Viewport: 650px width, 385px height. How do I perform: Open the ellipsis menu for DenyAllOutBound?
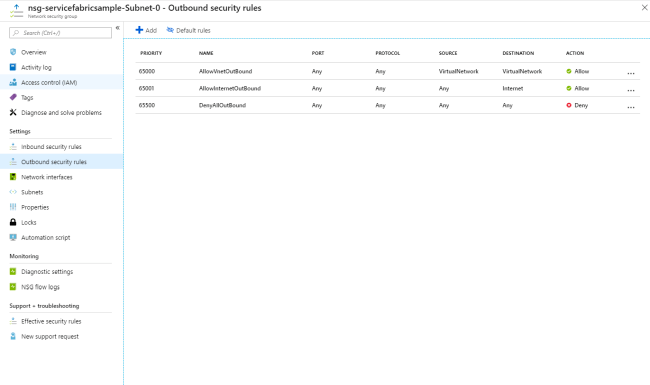tap(631, 107)
